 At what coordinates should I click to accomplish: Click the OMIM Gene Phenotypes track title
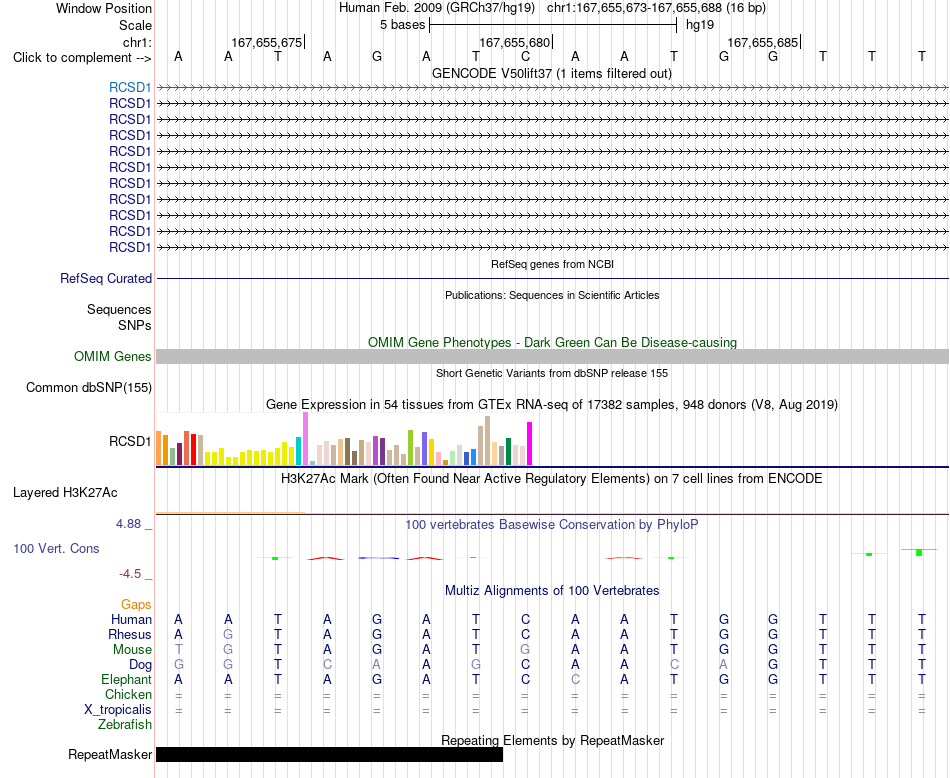(x=552, y=342)
